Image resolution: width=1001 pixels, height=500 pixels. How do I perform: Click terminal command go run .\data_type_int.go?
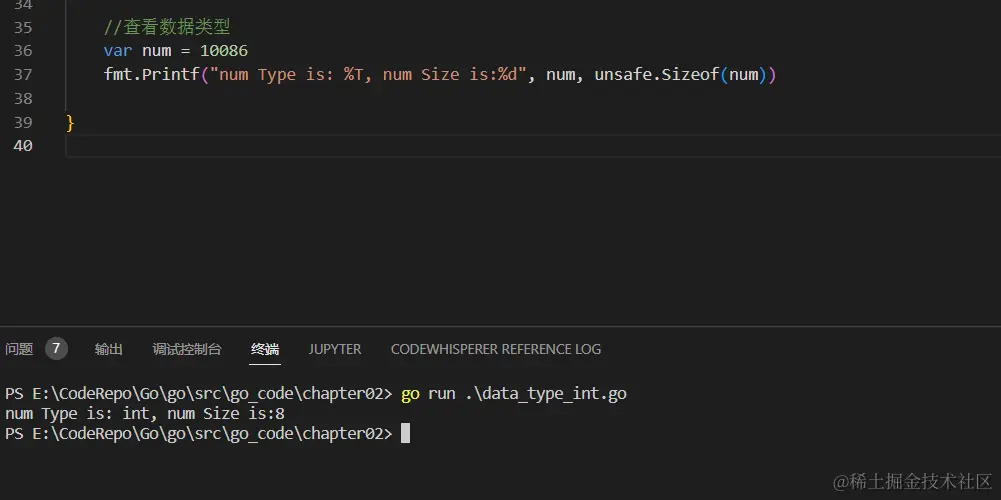click(x=514, y=394)
